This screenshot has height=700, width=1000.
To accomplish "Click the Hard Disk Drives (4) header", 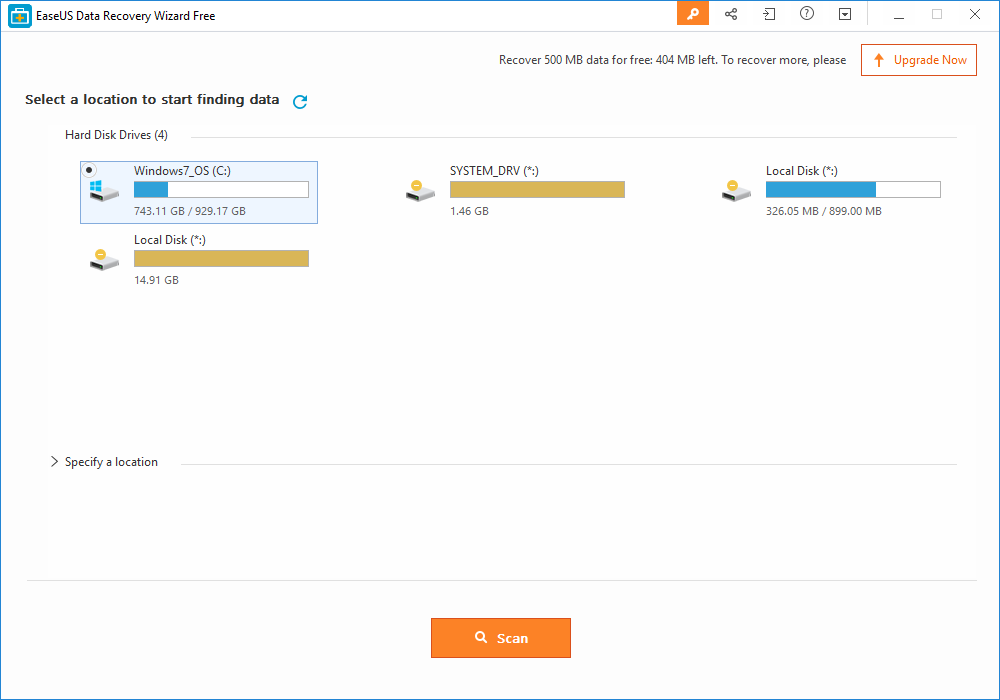I will [116, 135].
